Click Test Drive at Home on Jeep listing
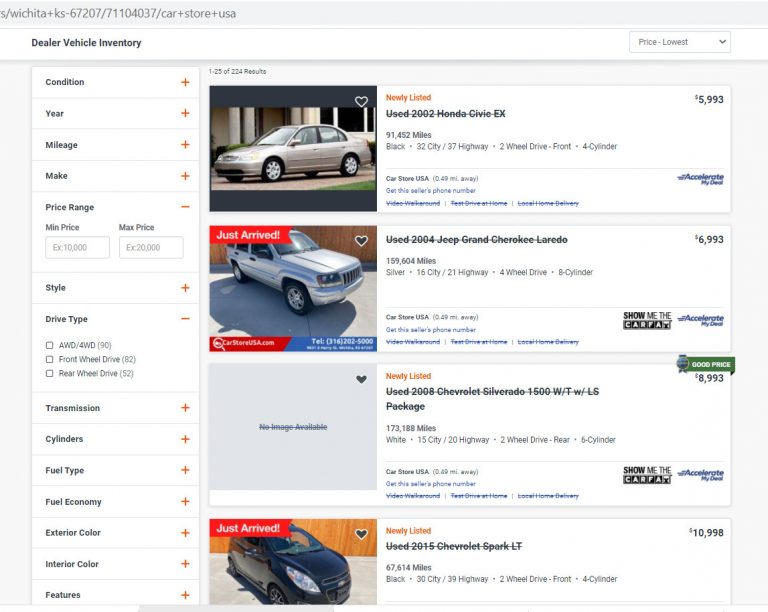This screenshot has width=768, height=612. (479, 342)
